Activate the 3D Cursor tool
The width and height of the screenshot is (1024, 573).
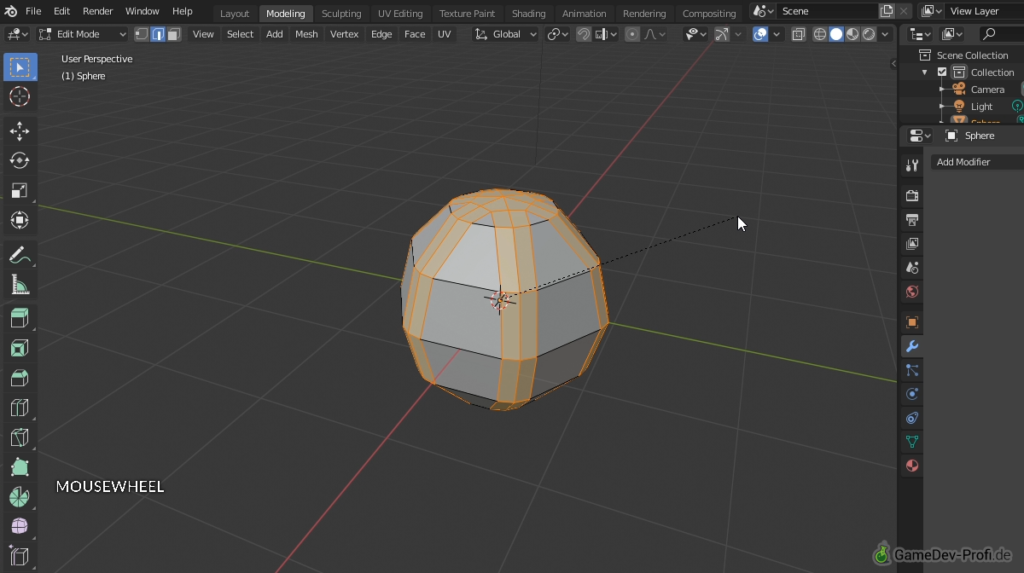coord(20,97)
